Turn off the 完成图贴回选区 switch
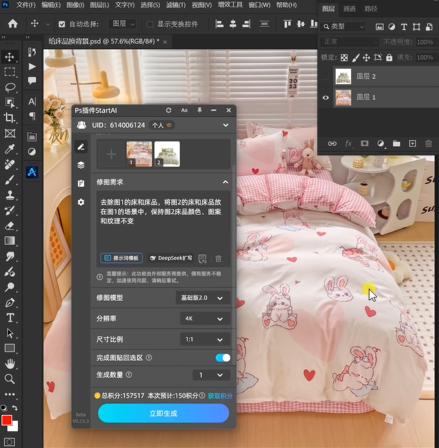Screen dimensions: 439x448 (x=223, y=358)
